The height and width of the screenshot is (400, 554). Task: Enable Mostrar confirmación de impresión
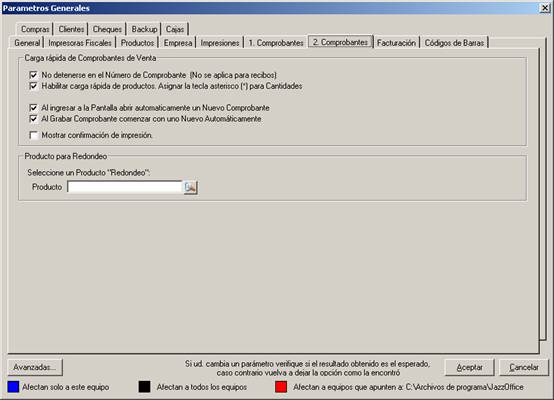click(x=34, y=135)
